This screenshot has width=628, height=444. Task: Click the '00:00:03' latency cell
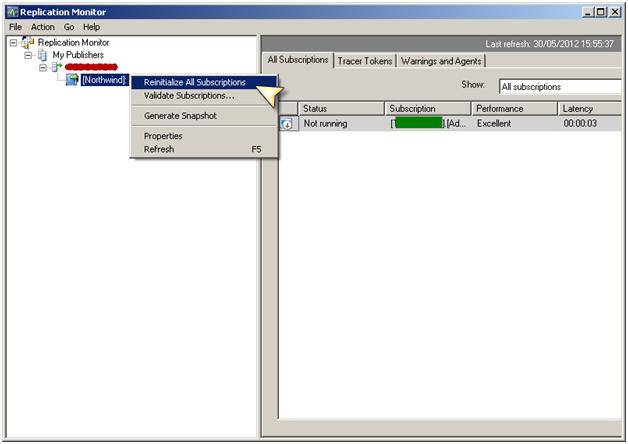pos(580,123)
